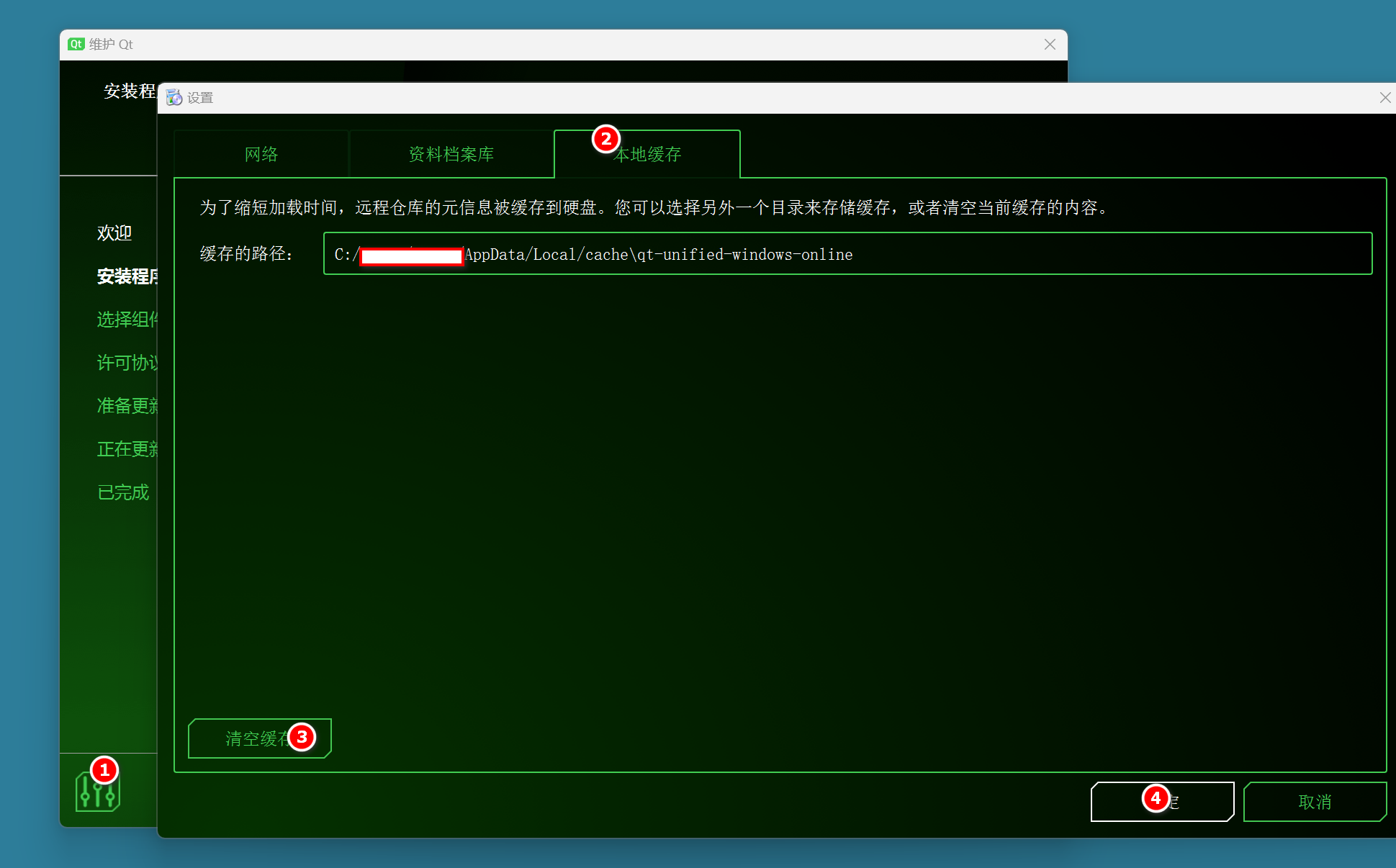
Task: Open the settings sliders icon at bottom-left
Action: point(97,792)
